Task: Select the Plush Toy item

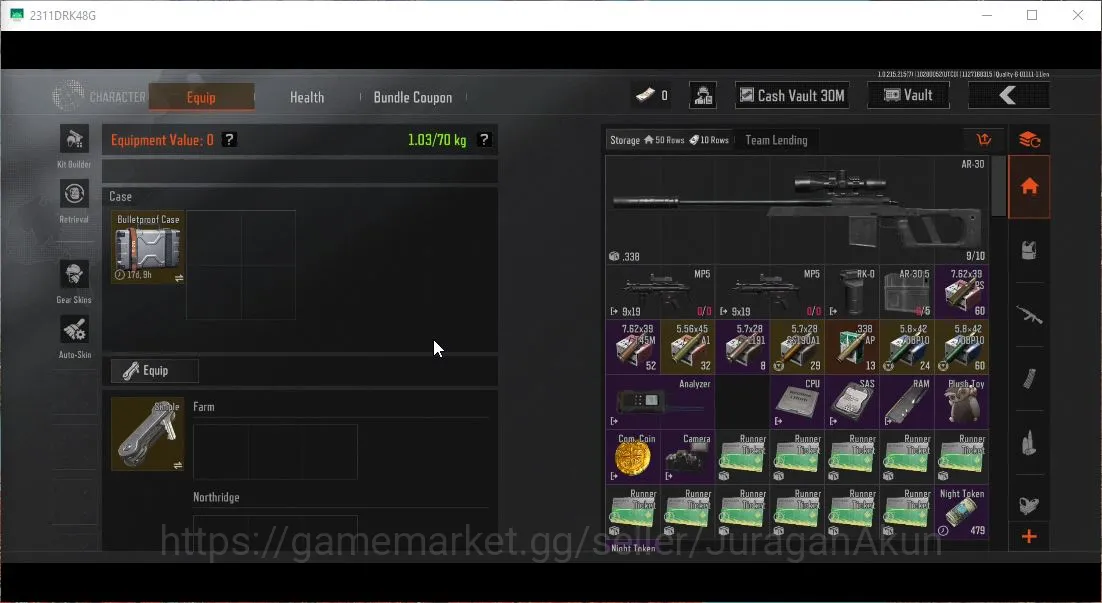Action: click(x=962, y=401)
